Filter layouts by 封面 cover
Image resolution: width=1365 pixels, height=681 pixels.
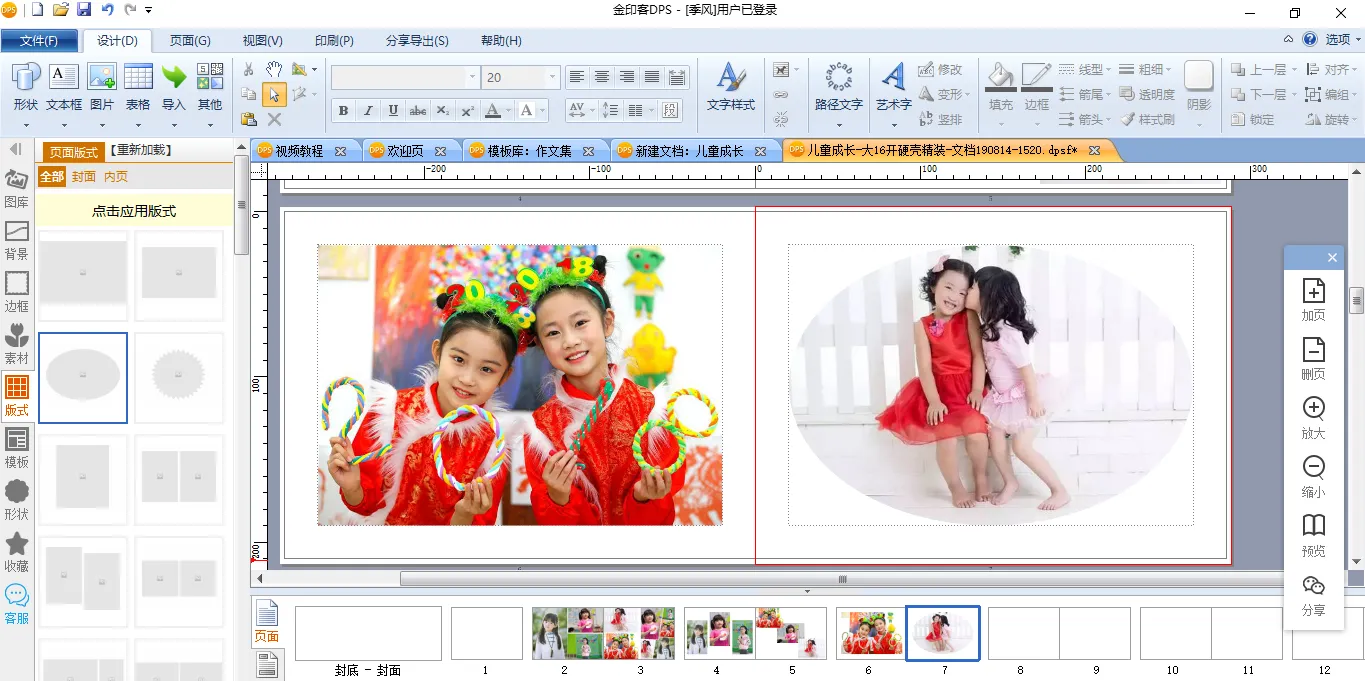pyautogui.click(x=84, y=177)
